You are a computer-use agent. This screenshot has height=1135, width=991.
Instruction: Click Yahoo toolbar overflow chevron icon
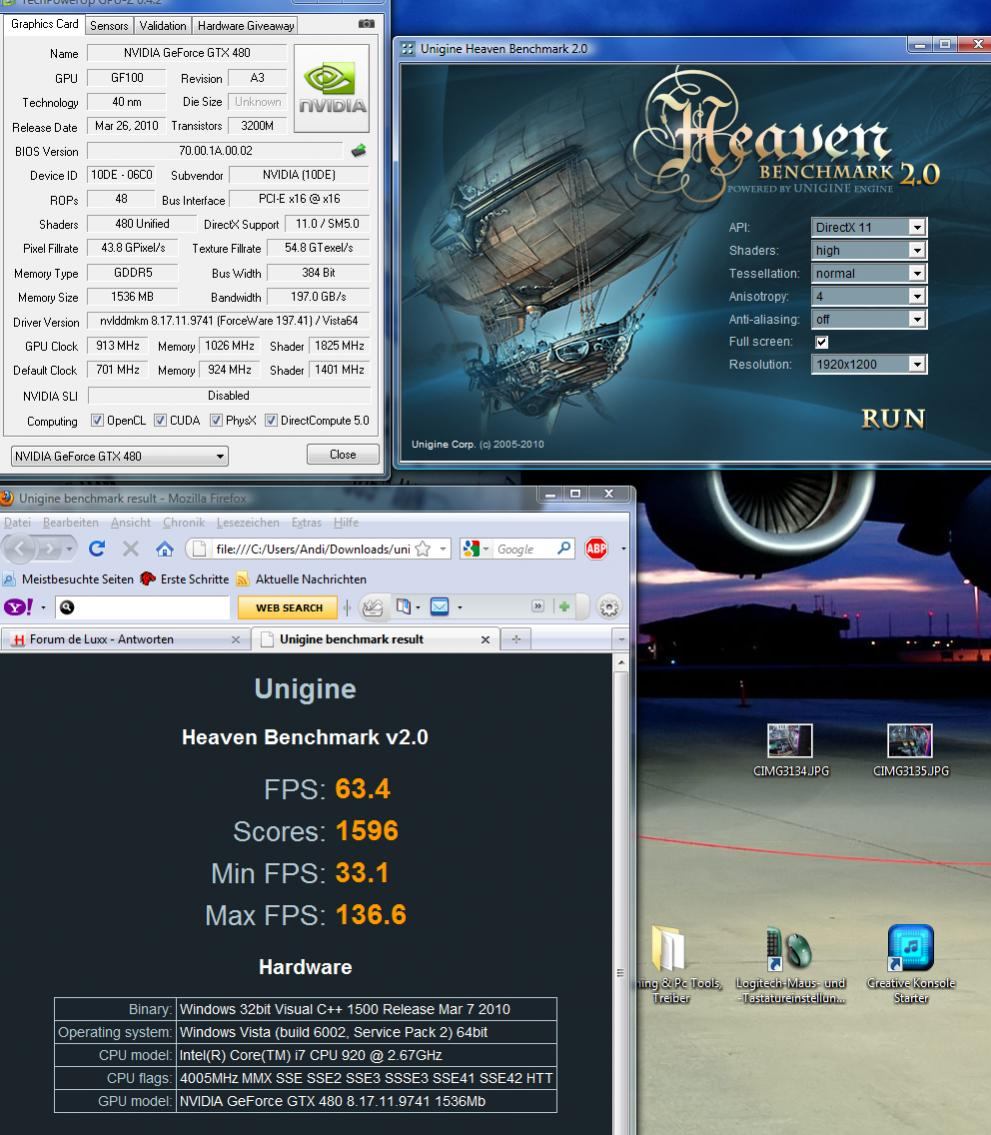click(x=537, y=607)
